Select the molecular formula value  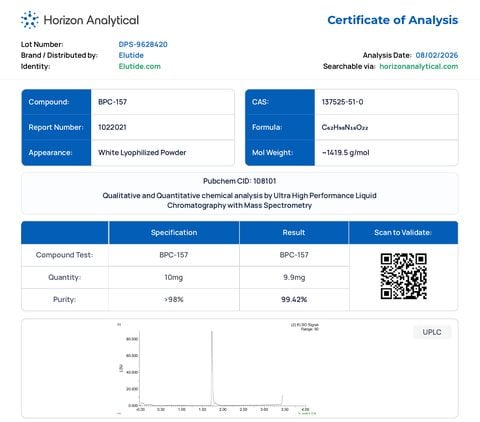click(345, 127)
